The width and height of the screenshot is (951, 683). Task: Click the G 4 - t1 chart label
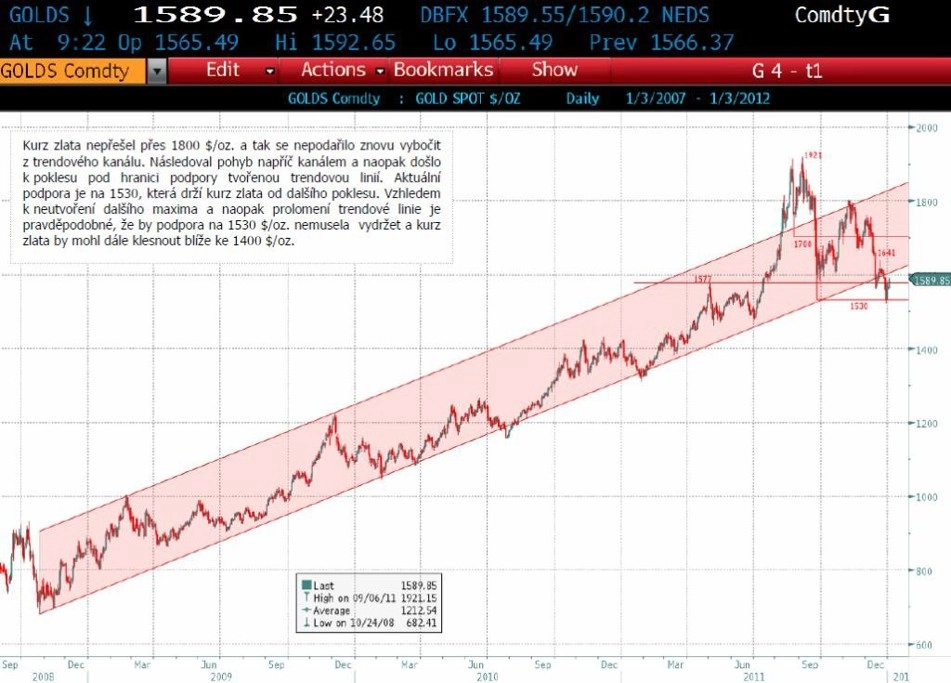click(x=787, y=71)
